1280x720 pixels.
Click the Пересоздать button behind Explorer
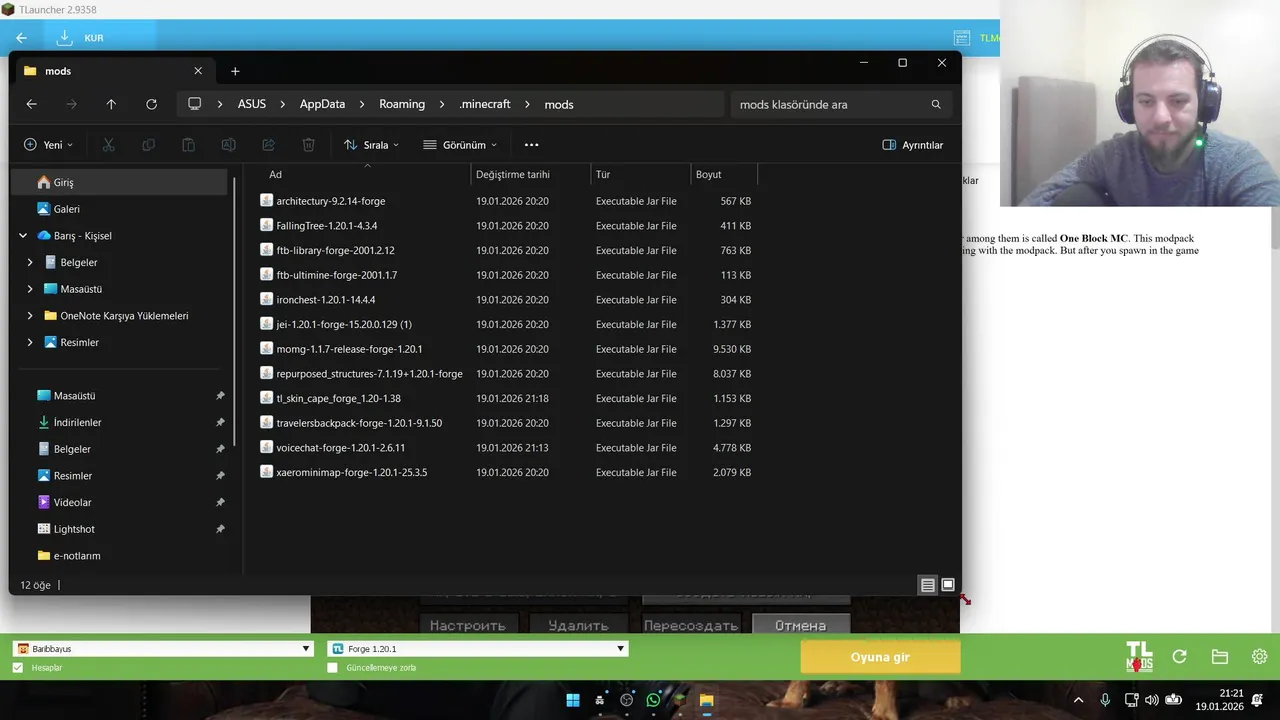[691, 625]
